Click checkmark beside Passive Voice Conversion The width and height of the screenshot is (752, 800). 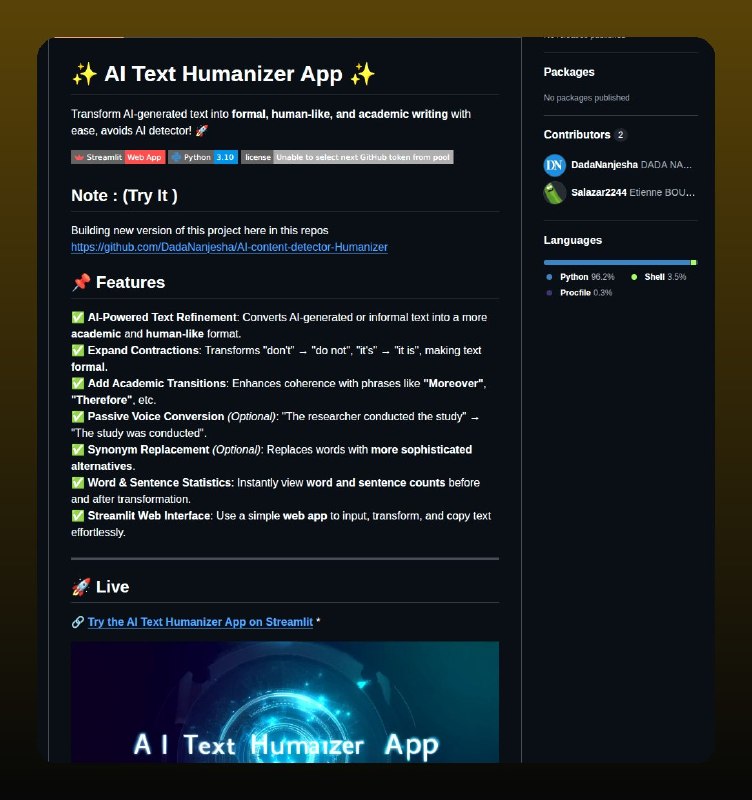click(x=78, y=417)
